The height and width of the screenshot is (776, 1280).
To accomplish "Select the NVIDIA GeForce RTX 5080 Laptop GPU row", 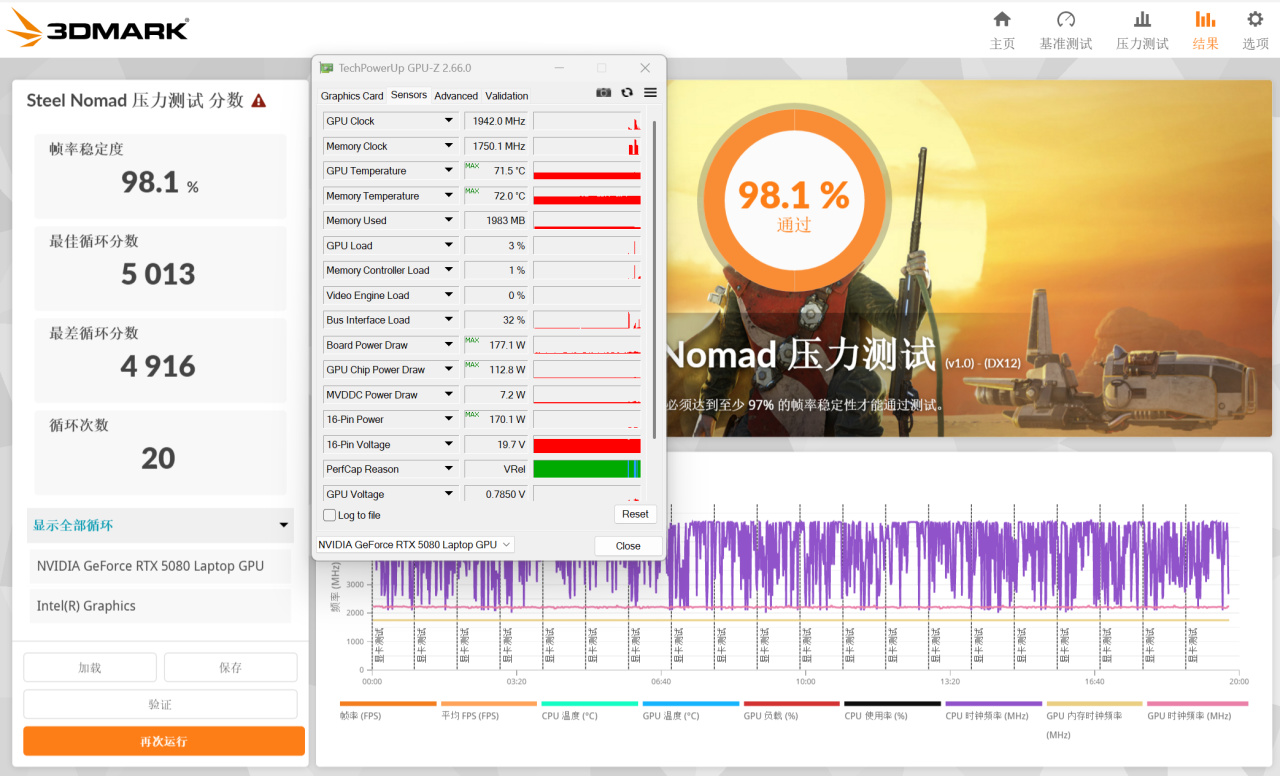I will pos(161,566).
